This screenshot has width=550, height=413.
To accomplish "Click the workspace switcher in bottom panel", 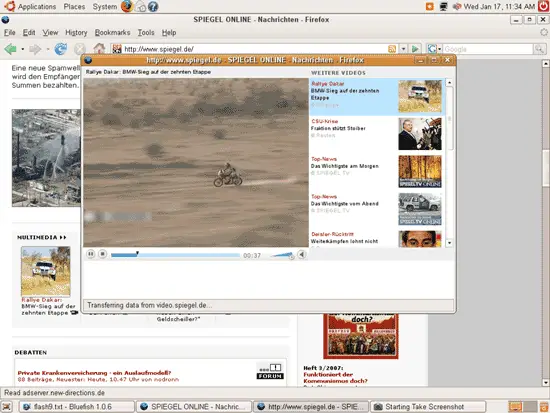I will tap(522, 407).
